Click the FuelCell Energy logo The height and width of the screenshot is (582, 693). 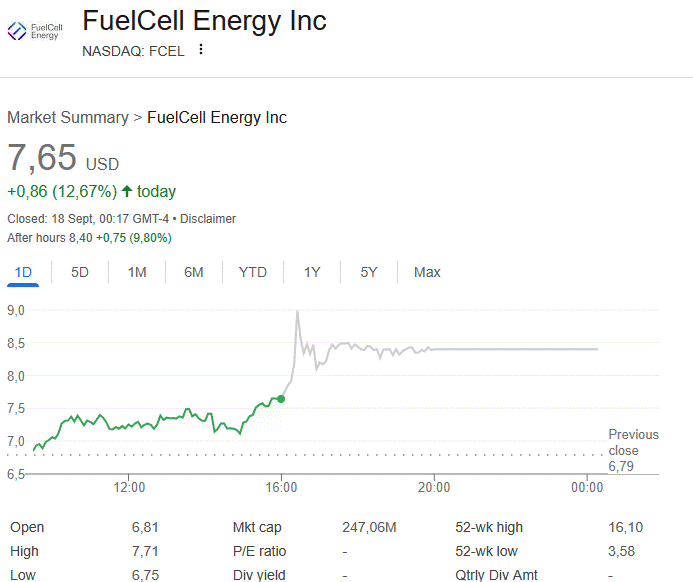(x=35, y=31)
